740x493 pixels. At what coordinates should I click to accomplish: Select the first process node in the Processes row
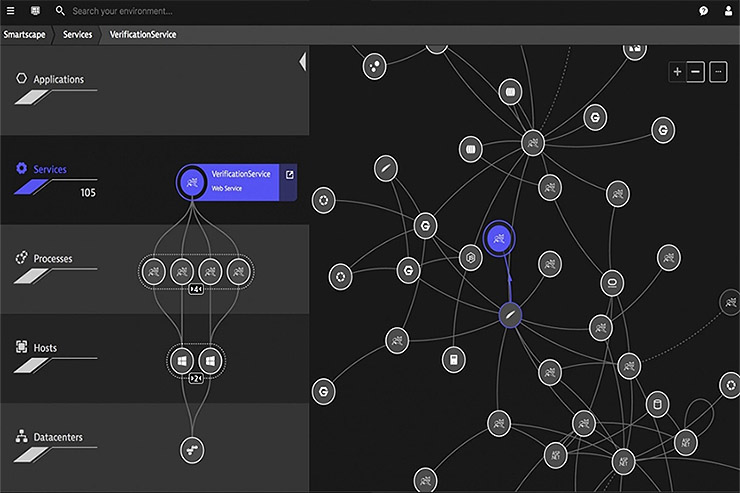154,270
